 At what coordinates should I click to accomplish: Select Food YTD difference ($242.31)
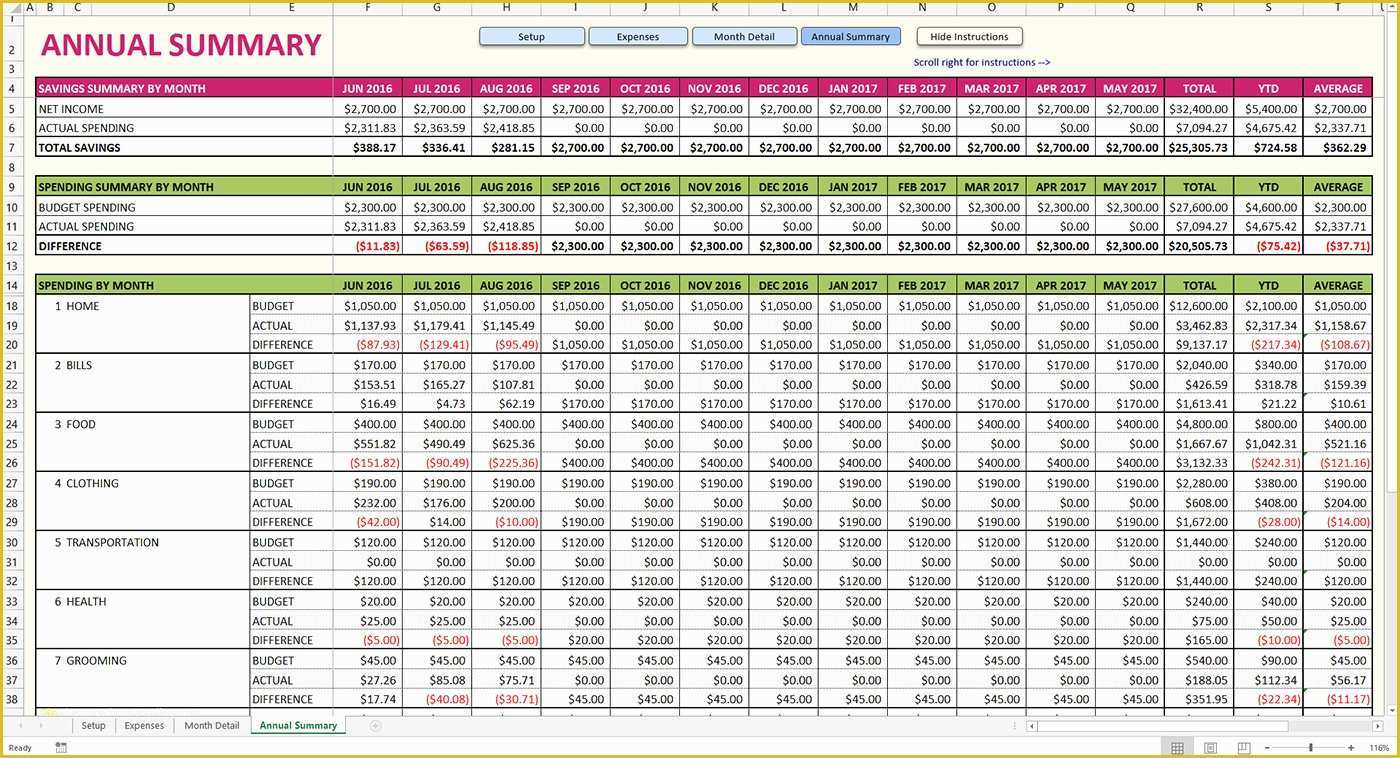(x=1268, y=463)
